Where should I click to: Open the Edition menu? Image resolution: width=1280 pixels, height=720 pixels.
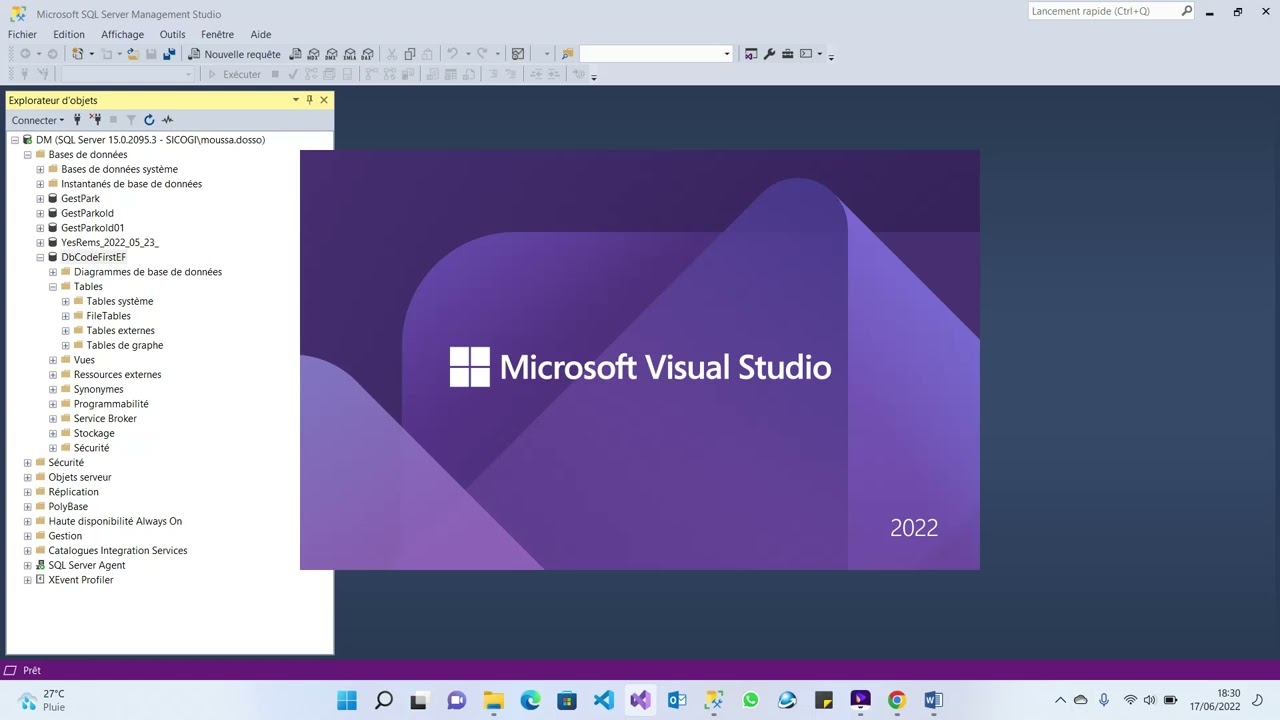coord(69,34)
